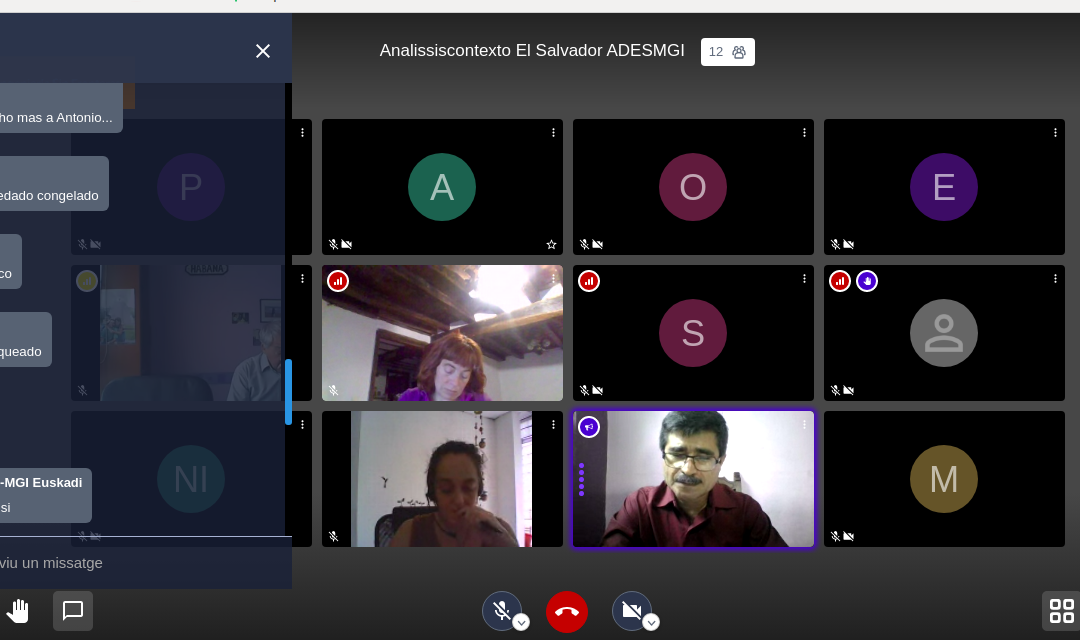The width and height of the screenshot is (1080, 640).
Task: Open more options menu on participant O tile
Action: 804,133
